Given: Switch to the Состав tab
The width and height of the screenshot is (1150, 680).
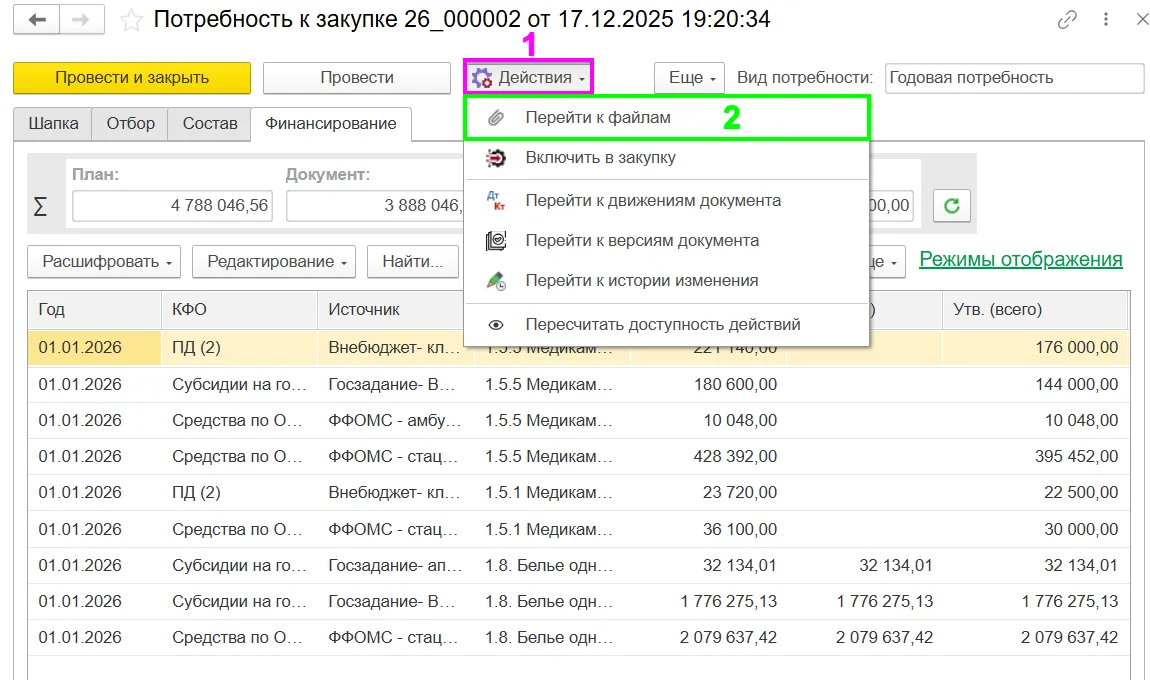Looking at the screenshot, I should tap(210, 123).
